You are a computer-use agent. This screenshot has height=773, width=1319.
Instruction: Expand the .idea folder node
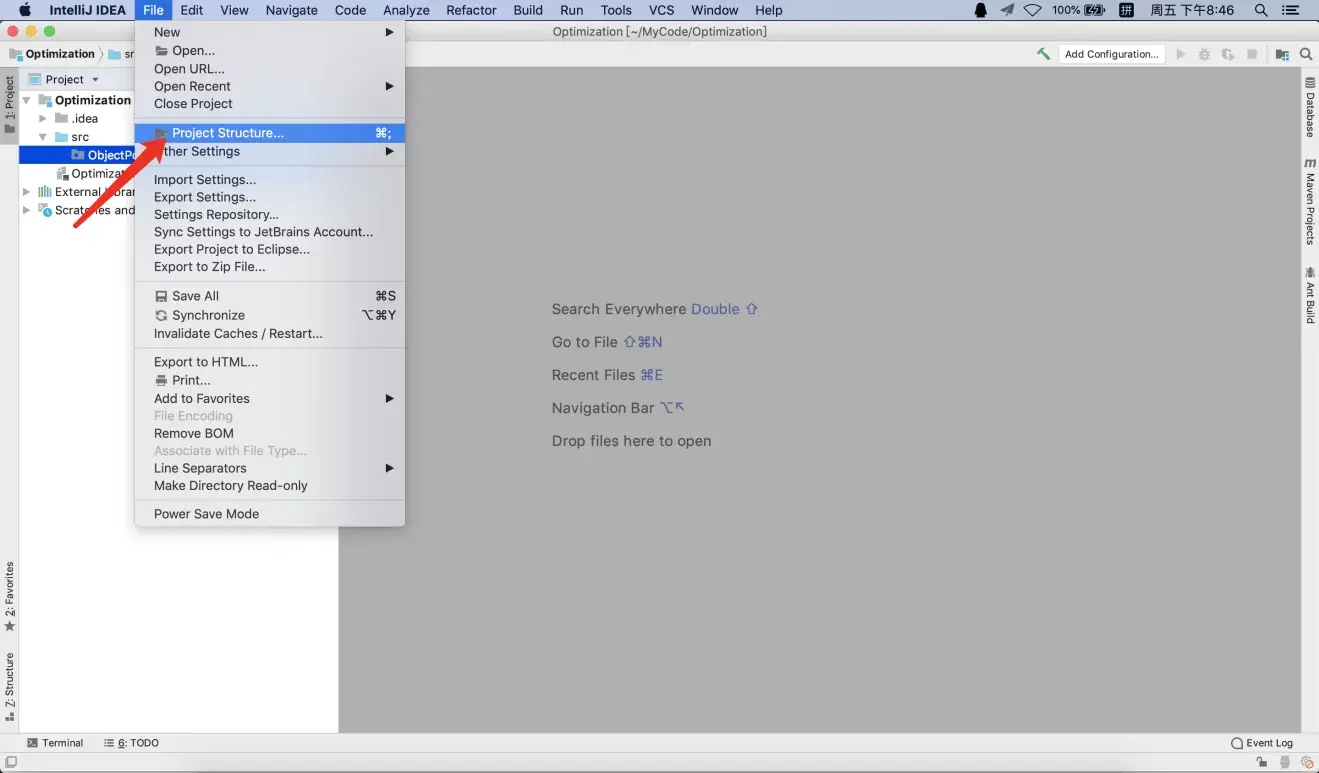pyautogui.click(x=43, y=118)
